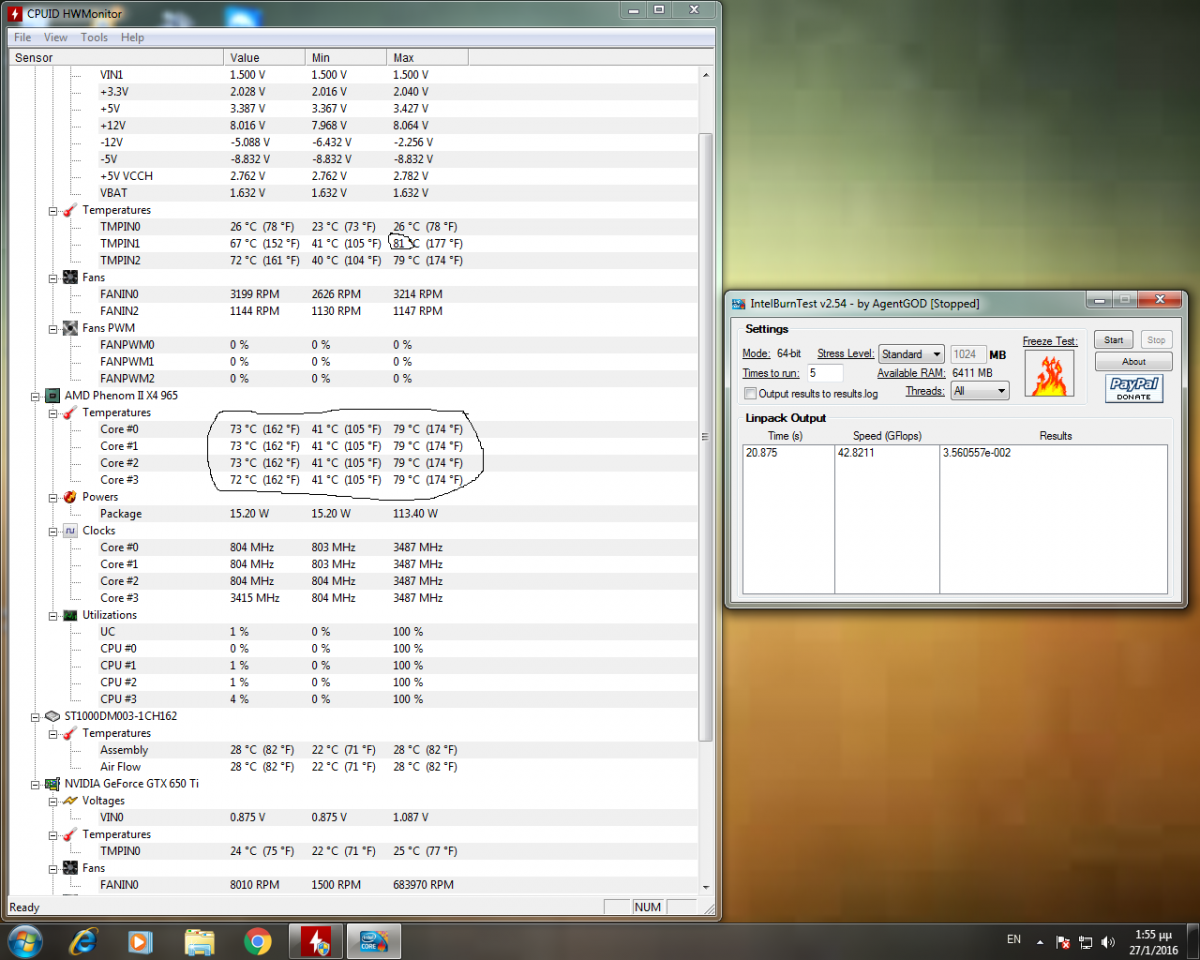Image resolution: width=1200 pixels, height=960 pixels.
Task: Click the fan icon next to Fans PWM
Action: click(70, 328)
